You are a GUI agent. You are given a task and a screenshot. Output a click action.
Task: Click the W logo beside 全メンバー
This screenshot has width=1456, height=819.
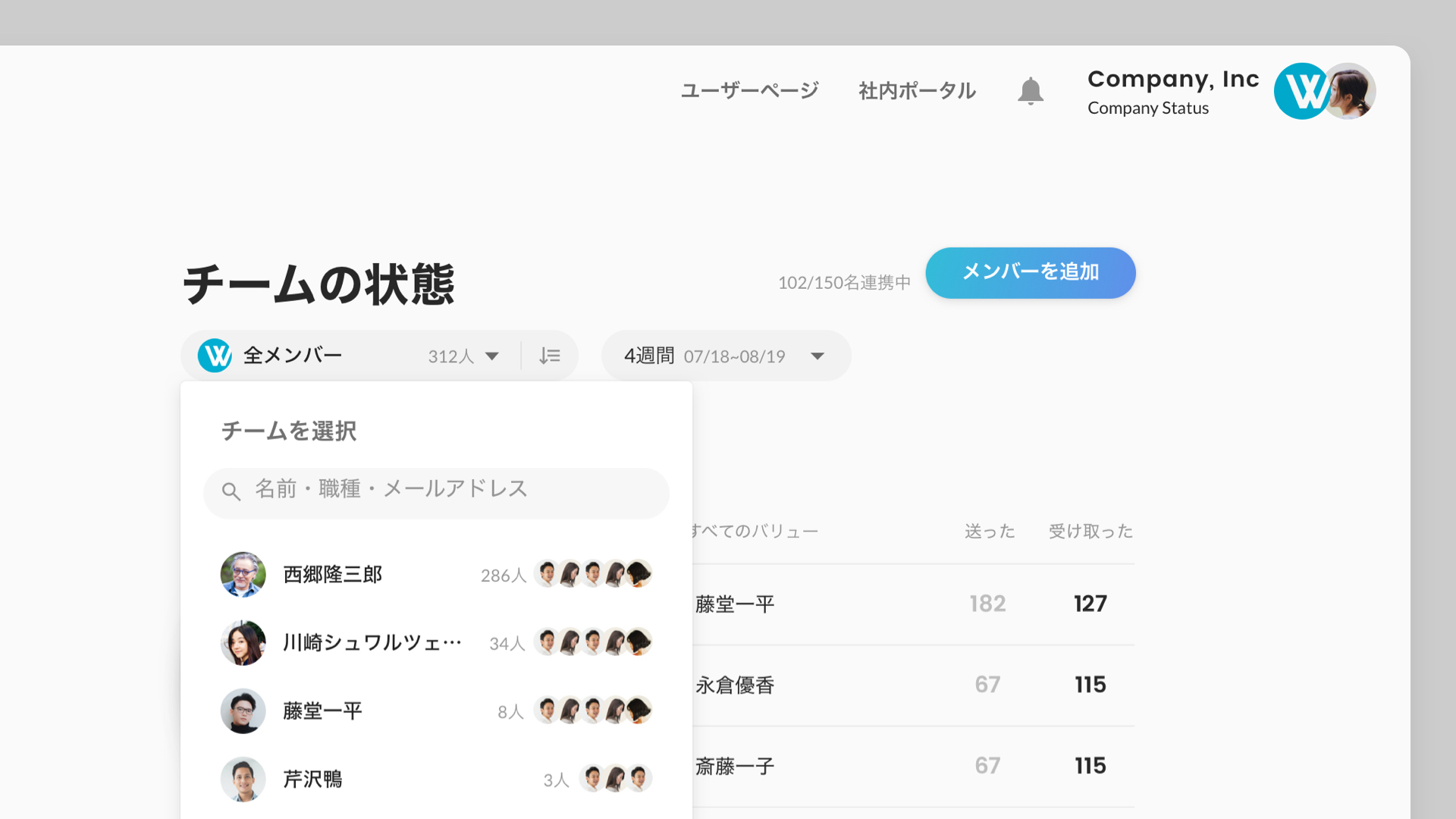215,355
